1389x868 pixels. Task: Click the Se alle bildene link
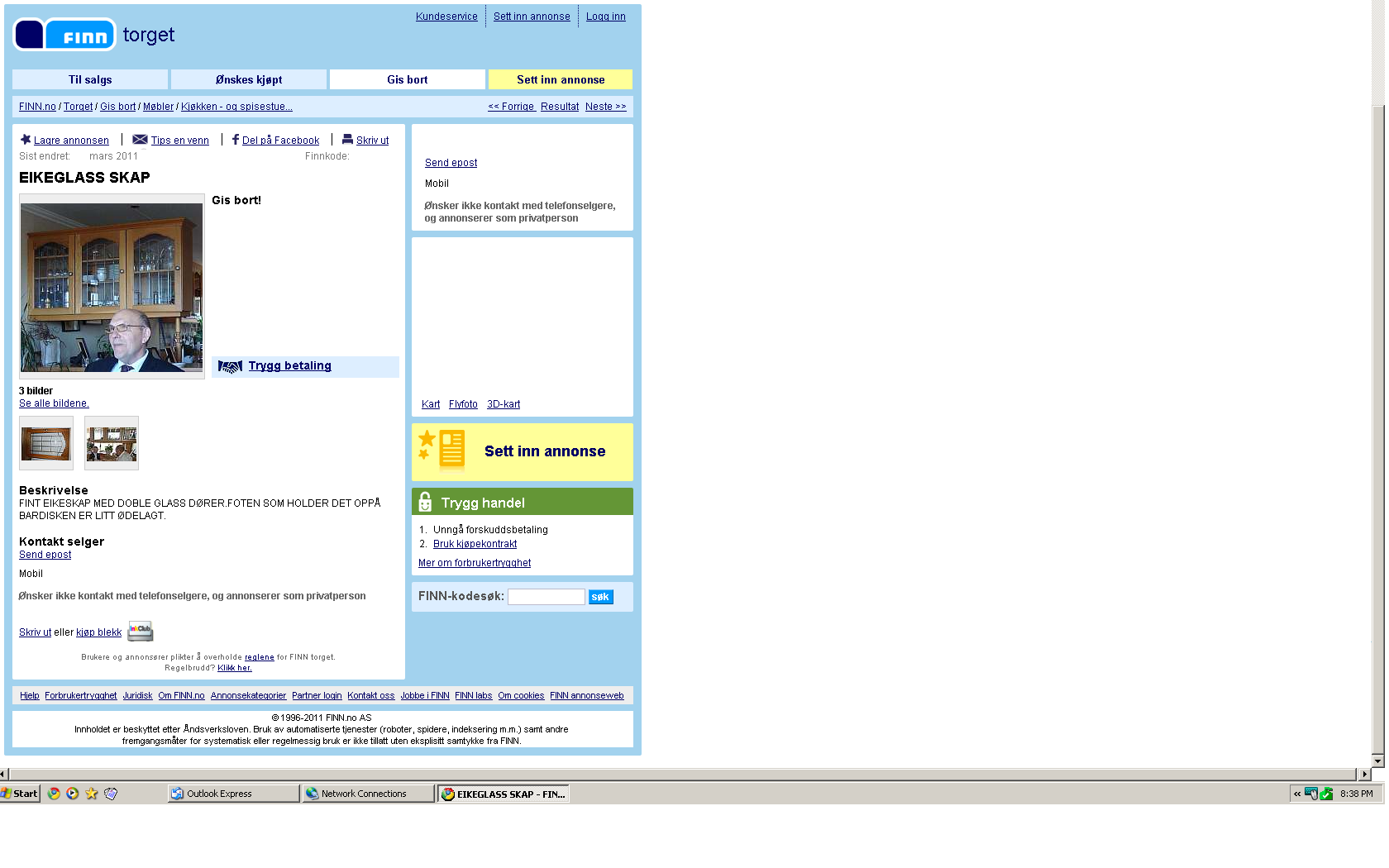(54, 403)
